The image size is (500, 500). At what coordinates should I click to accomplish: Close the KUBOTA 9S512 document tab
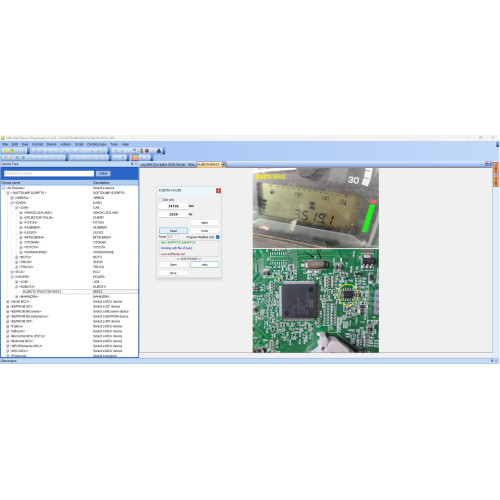(224, 164)
